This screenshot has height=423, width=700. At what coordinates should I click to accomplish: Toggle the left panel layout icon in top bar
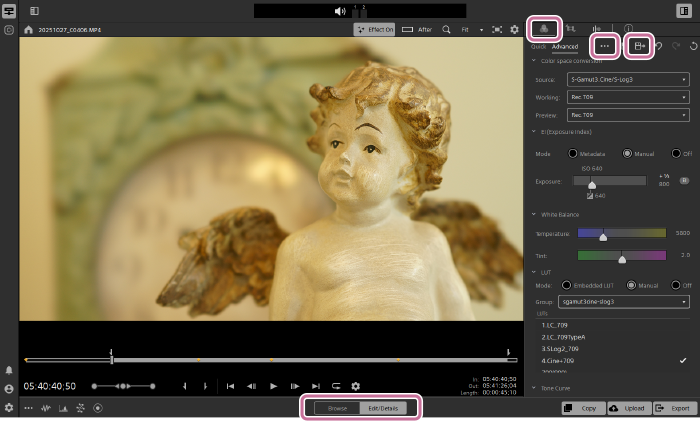point(34,11)
